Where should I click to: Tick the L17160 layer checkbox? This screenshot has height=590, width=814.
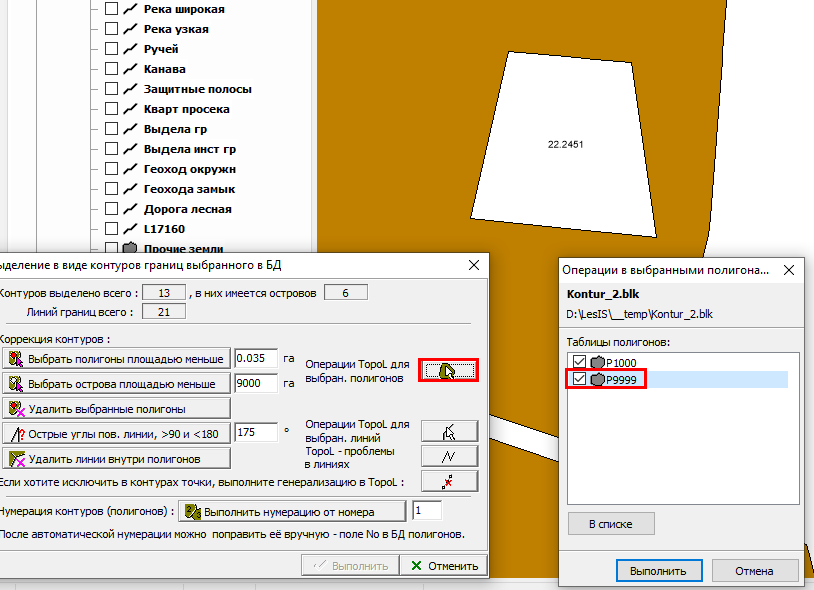pyautogui.click(x=111, y=228)
